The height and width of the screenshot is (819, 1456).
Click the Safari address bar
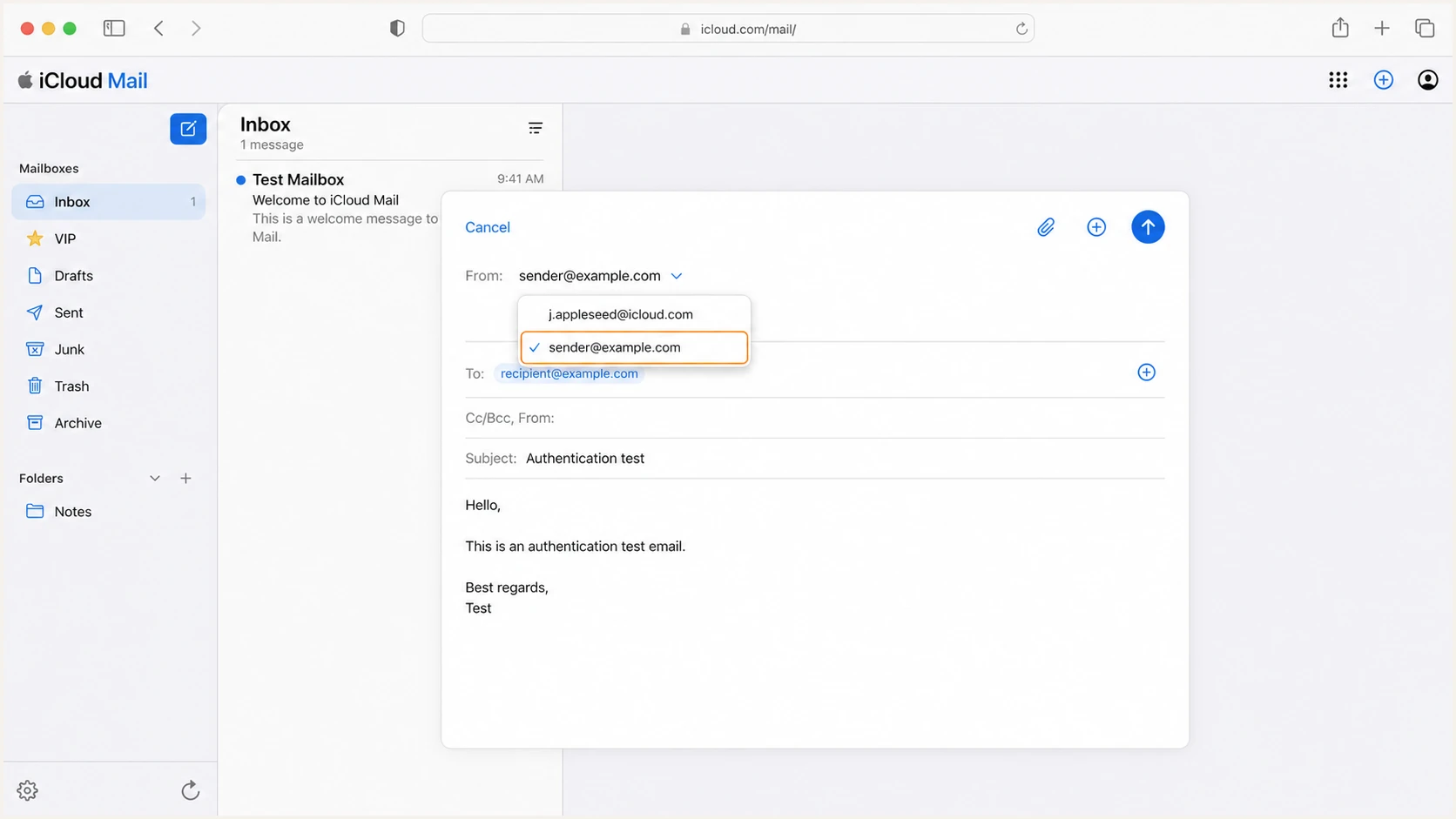coord(728,29)
